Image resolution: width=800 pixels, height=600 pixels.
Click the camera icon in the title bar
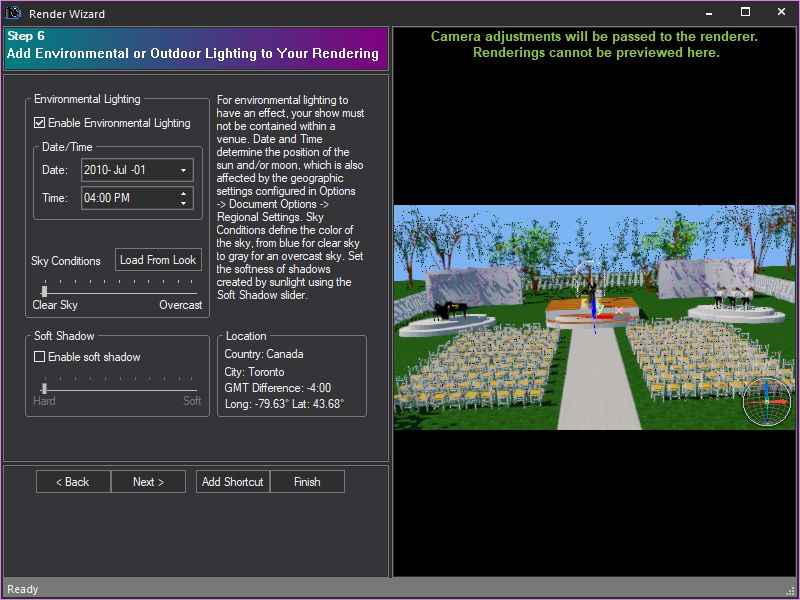[x=11, y=12]
